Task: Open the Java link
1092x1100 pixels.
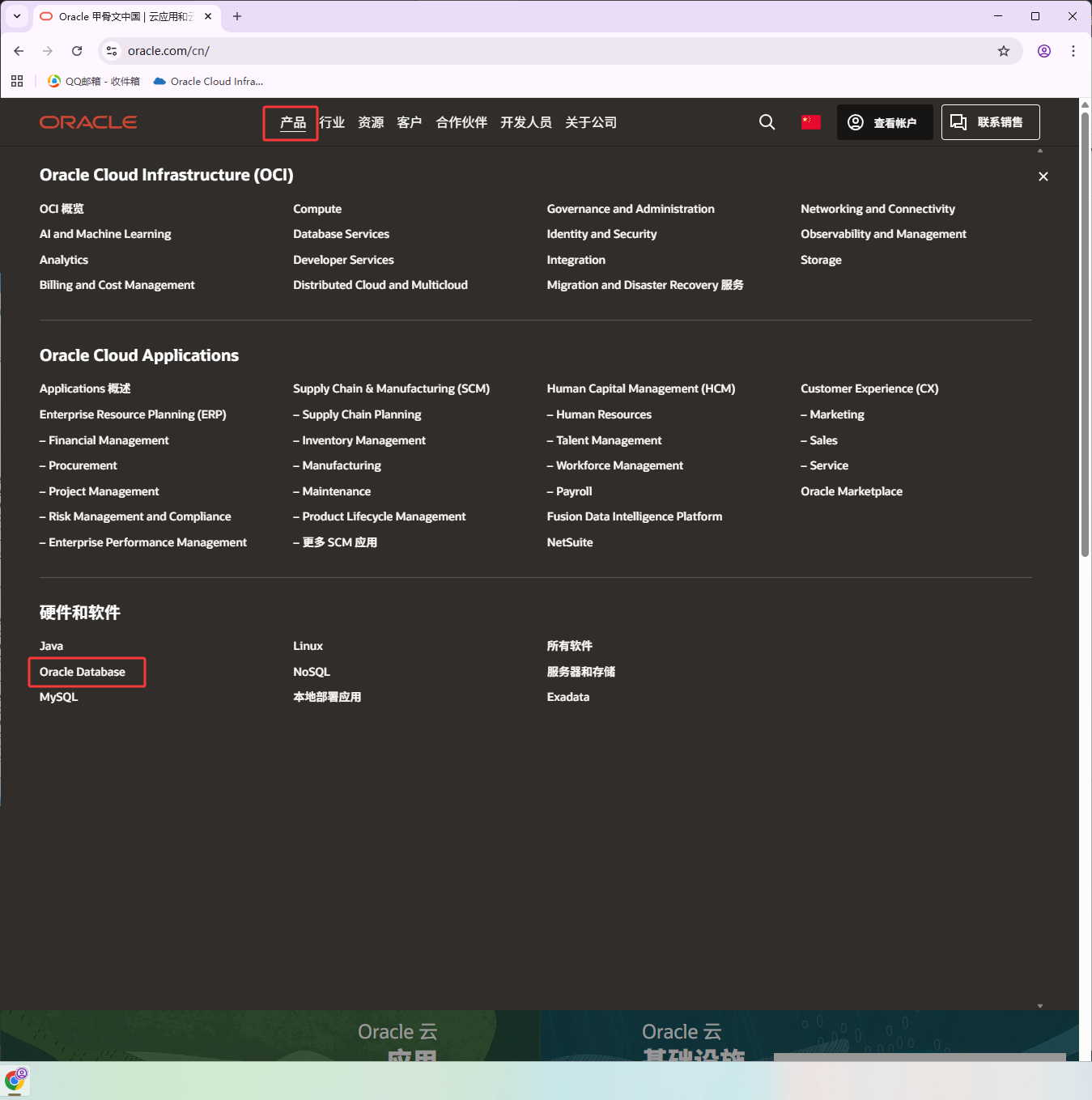Action: pos(51,646)
